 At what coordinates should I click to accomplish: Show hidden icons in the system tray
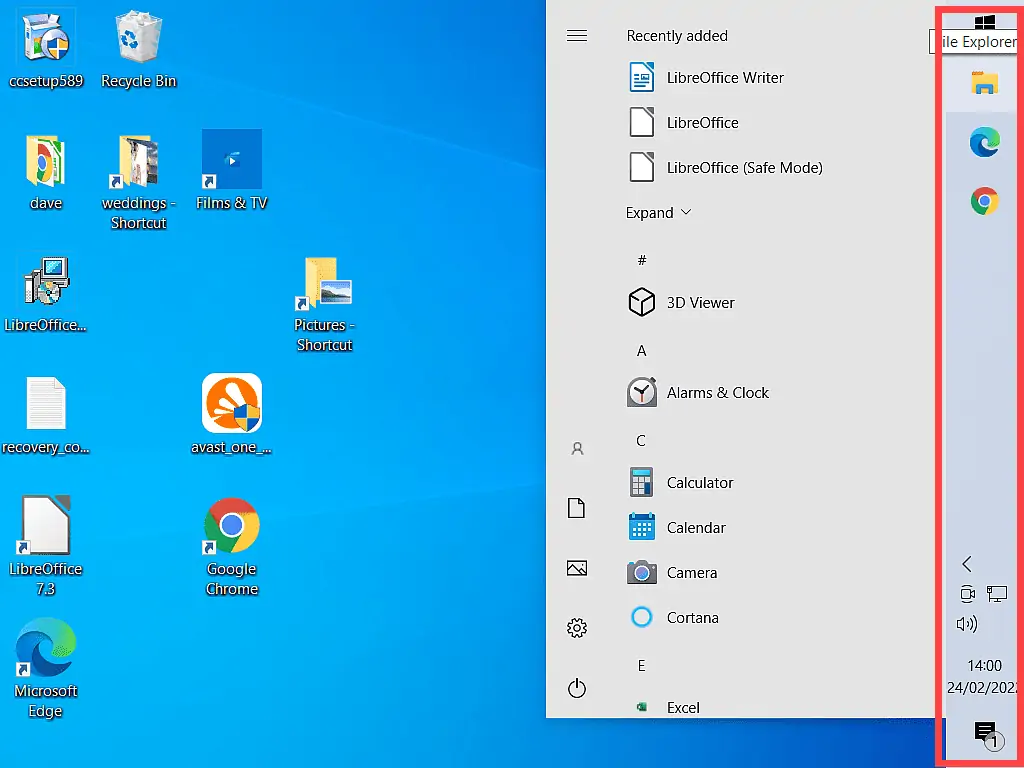[966, 563]
